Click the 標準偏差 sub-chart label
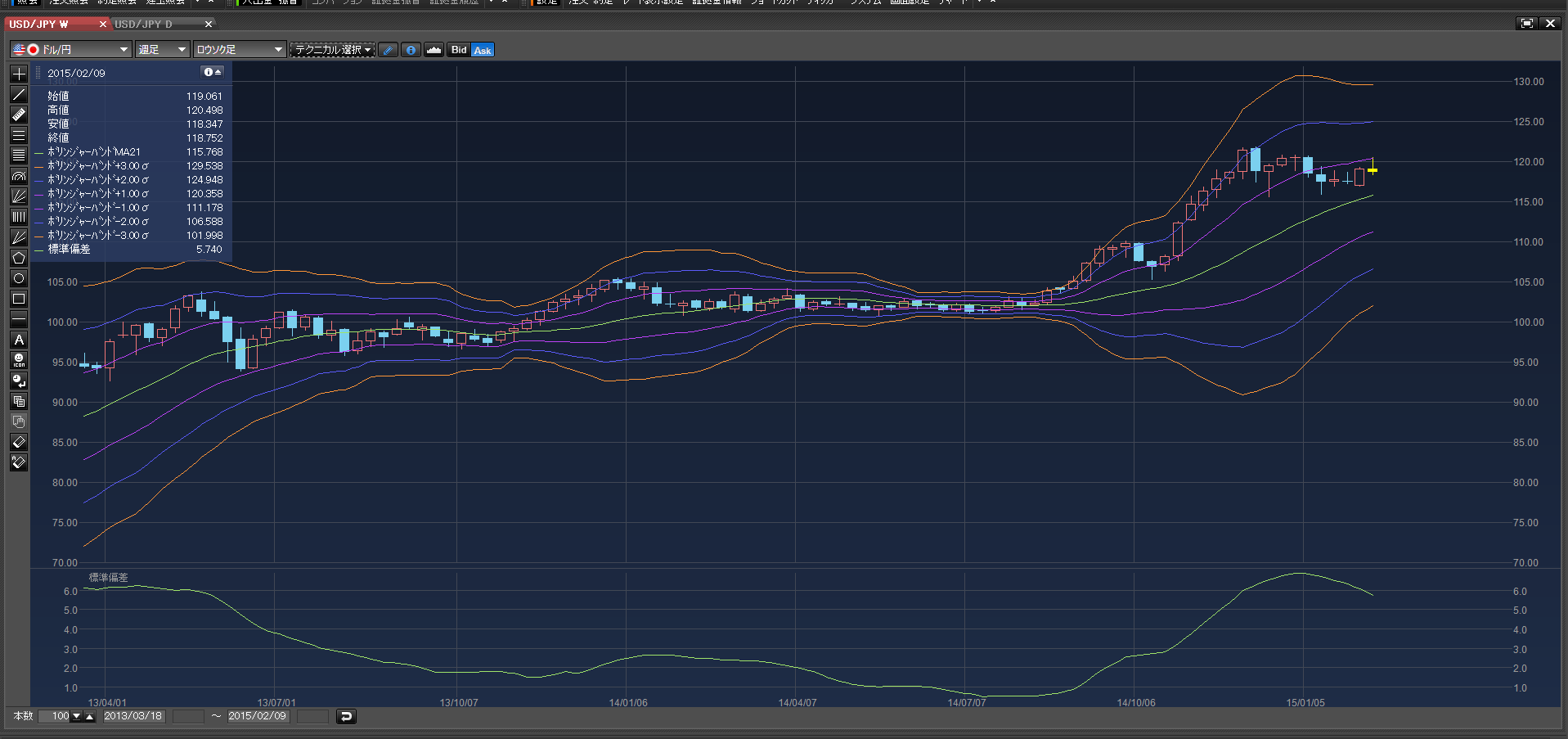 coord(108,578)
